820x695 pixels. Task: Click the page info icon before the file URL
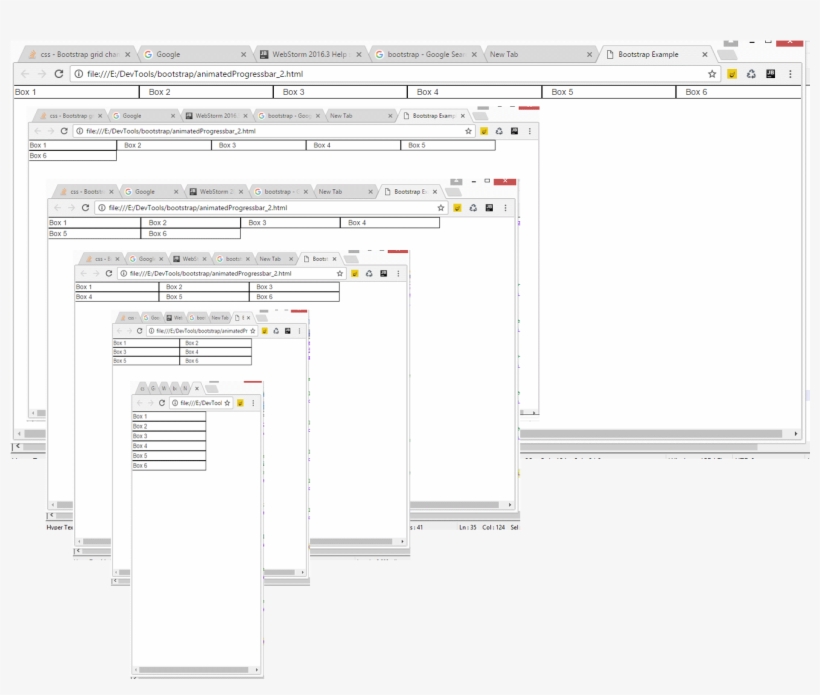coord(77,72)
